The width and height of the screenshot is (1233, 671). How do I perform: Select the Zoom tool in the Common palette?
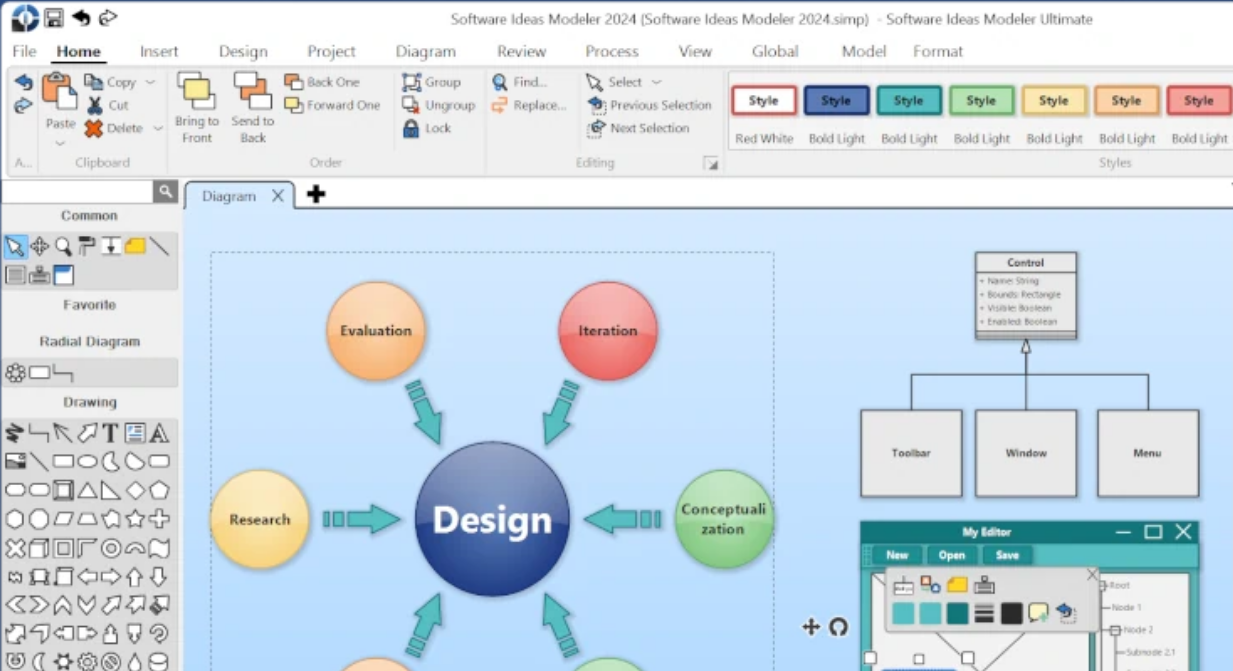coord(62,246)
